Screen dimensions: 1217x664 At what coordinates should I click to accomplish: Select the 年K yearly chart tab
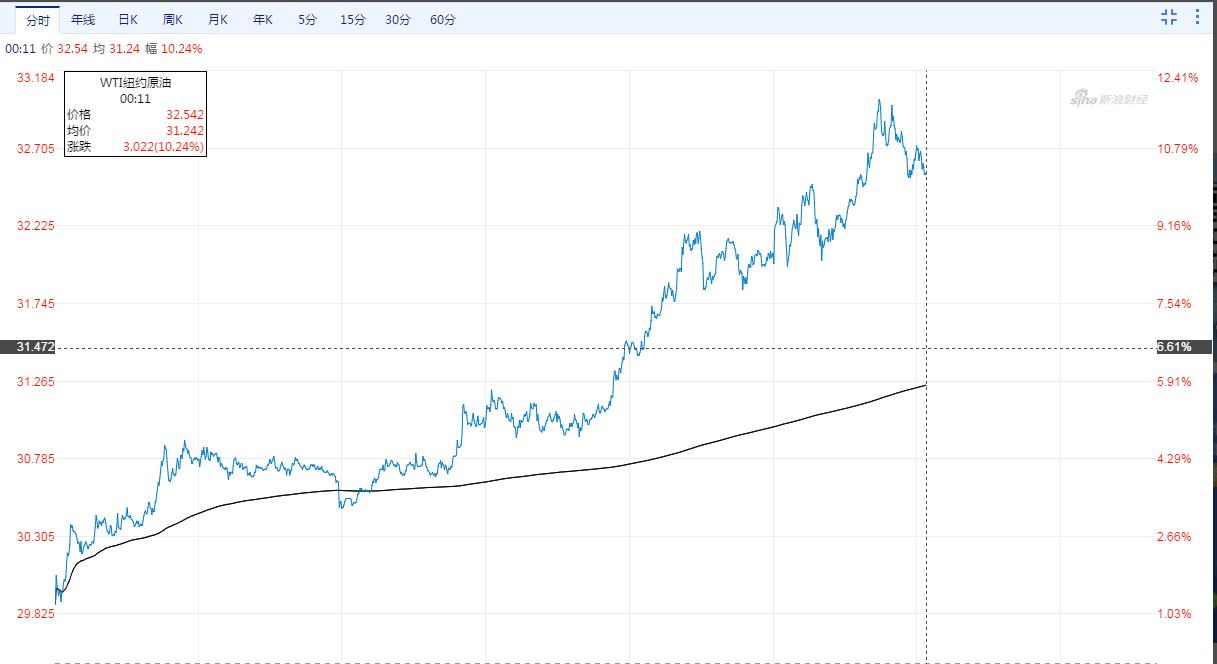(263, 20)
